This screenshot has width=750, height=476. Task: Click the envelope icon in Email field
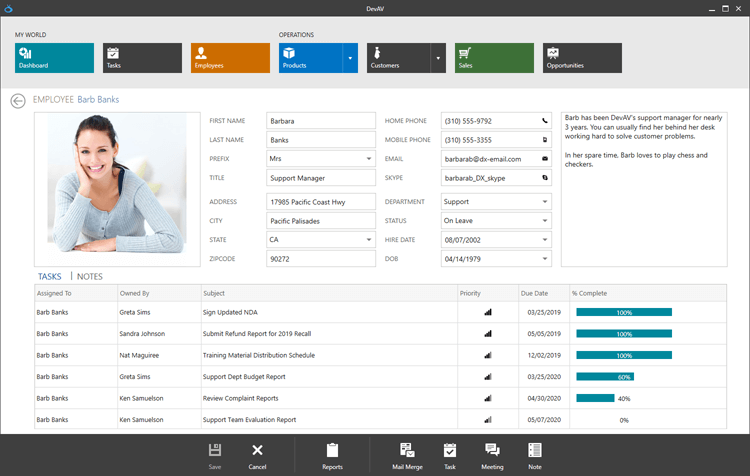(x=545, y=158)
